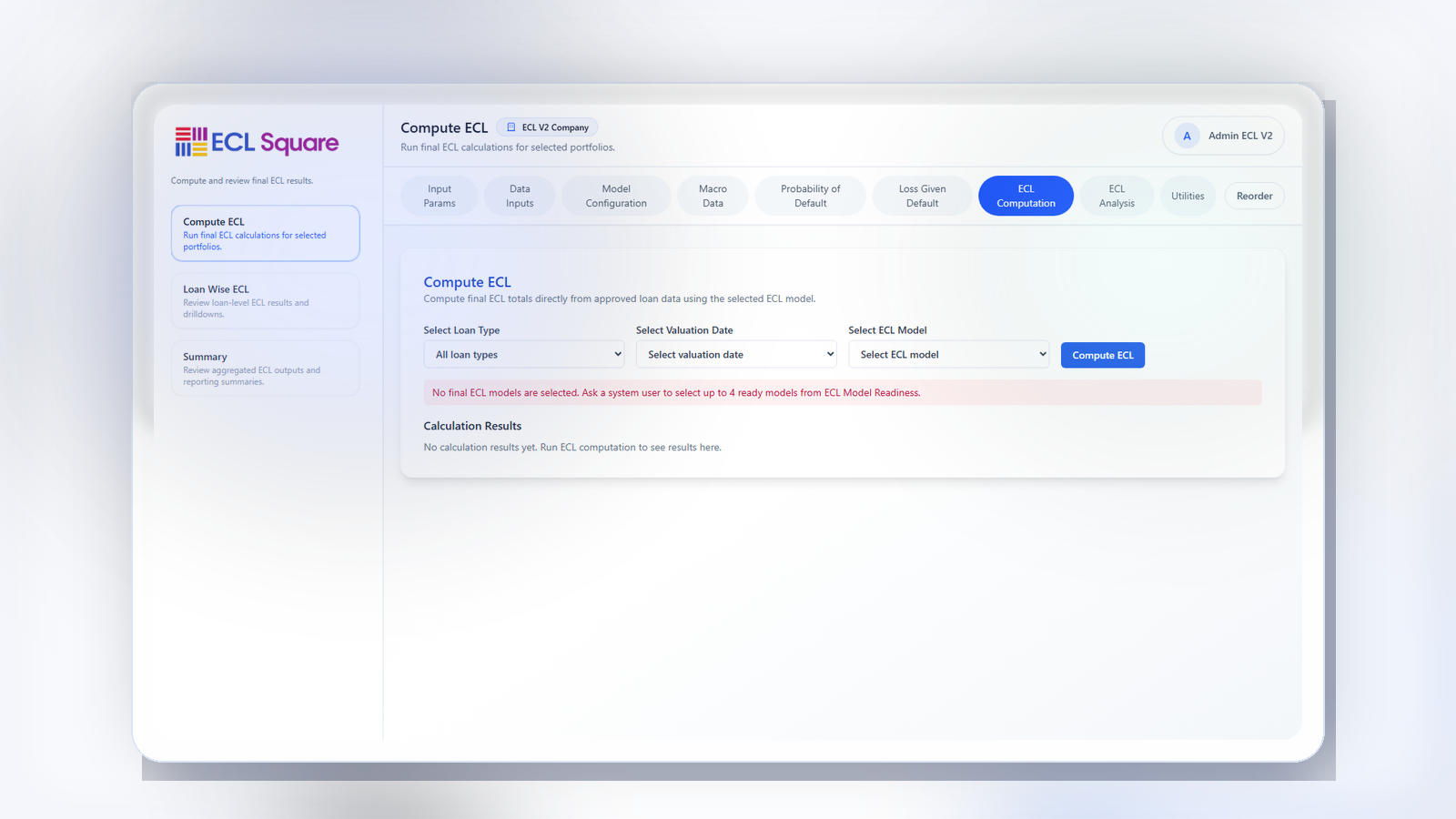This screenshot has height=819, width=1456.
Task: Open the Utilities tab
Action: coord(1188,196)
